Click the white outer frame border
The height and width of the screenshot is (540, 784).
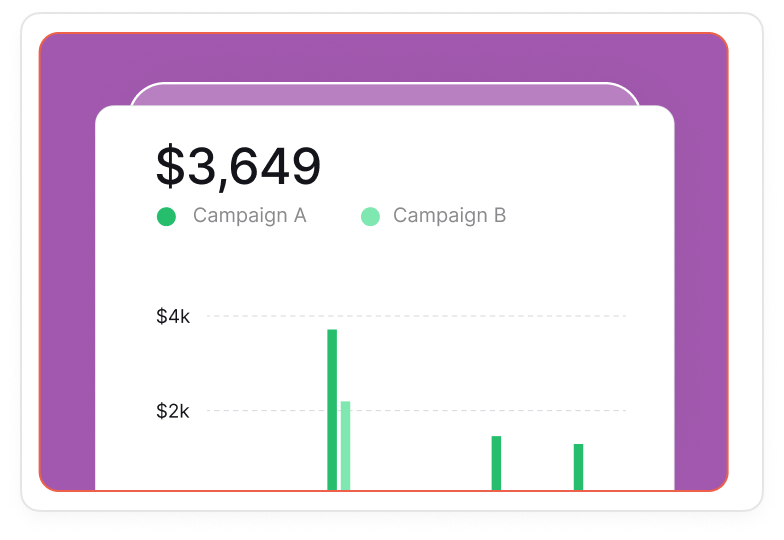(30, 270)
